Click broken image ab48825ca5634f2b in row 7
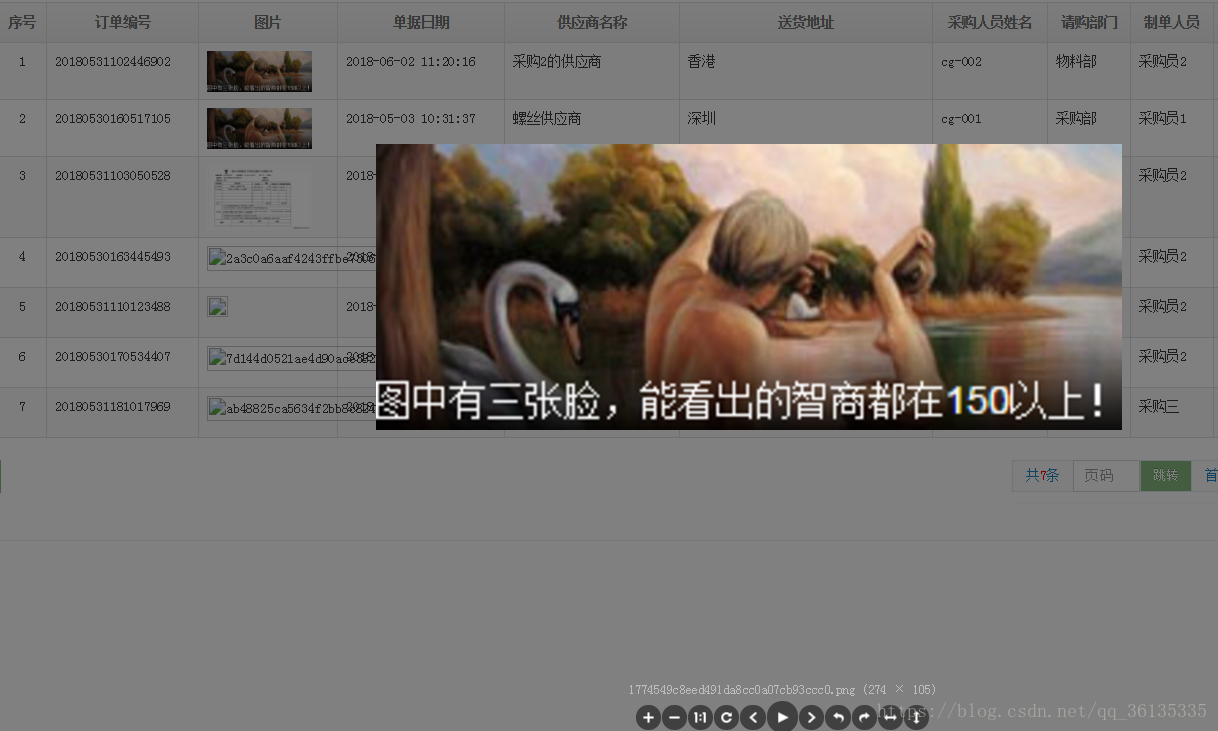 coord(291,408)
